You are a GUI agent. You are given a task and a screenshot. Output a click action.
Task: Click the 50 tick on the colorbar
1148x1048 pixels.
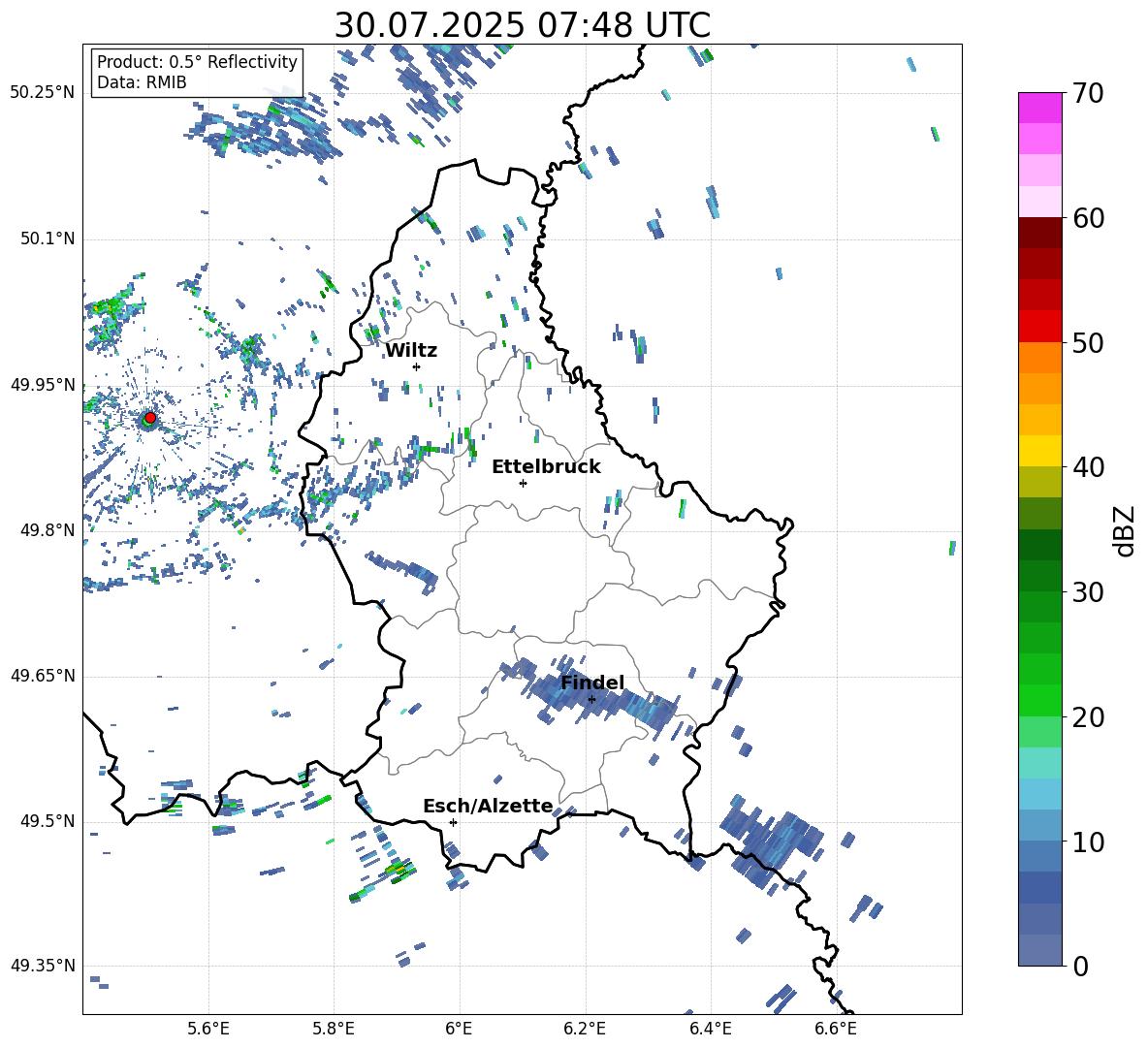click(1087, 342)
